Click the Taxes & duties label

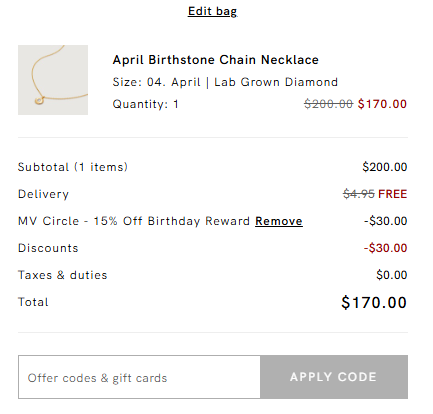click(63, 275)
